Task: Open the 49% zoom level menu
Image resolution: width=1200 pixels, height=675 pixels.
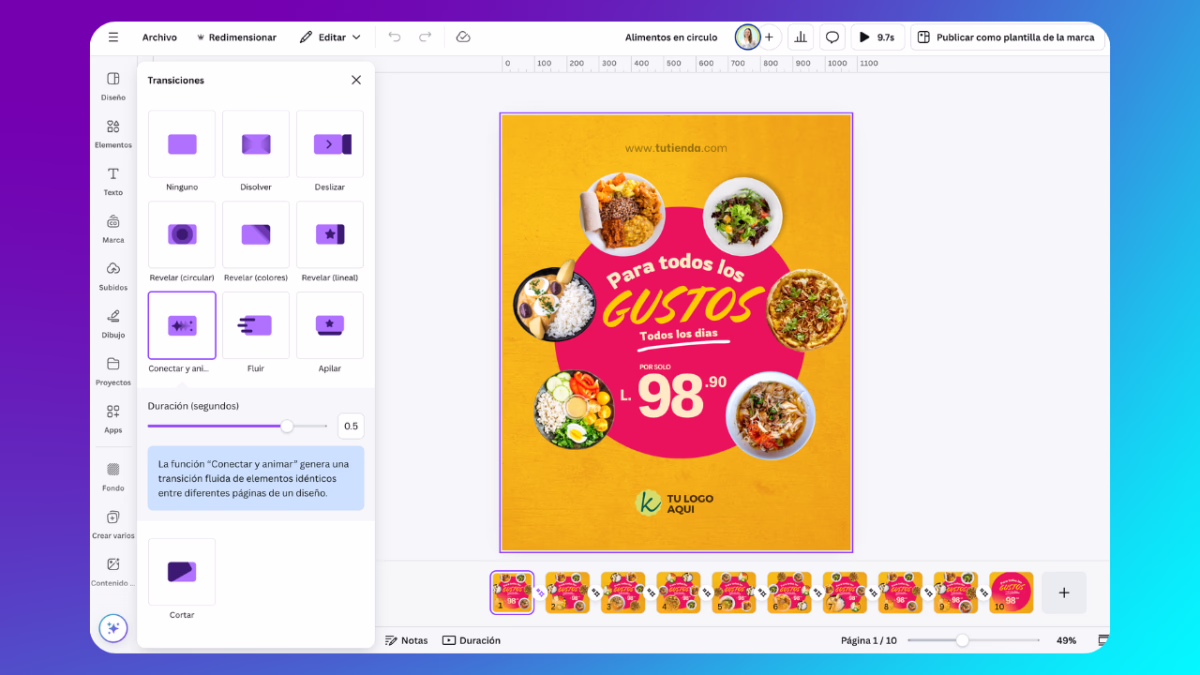Action: point(1066,640)
